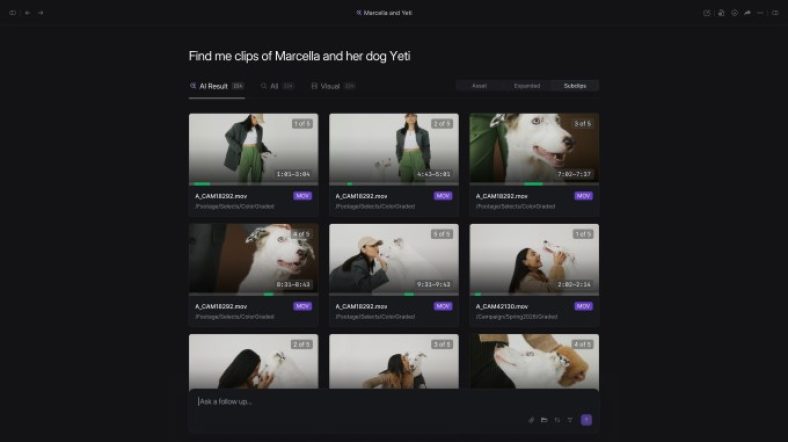Click the folder icon in follow-up box
788x442 pixels.
pyautogui.click(x=545, y=420)
